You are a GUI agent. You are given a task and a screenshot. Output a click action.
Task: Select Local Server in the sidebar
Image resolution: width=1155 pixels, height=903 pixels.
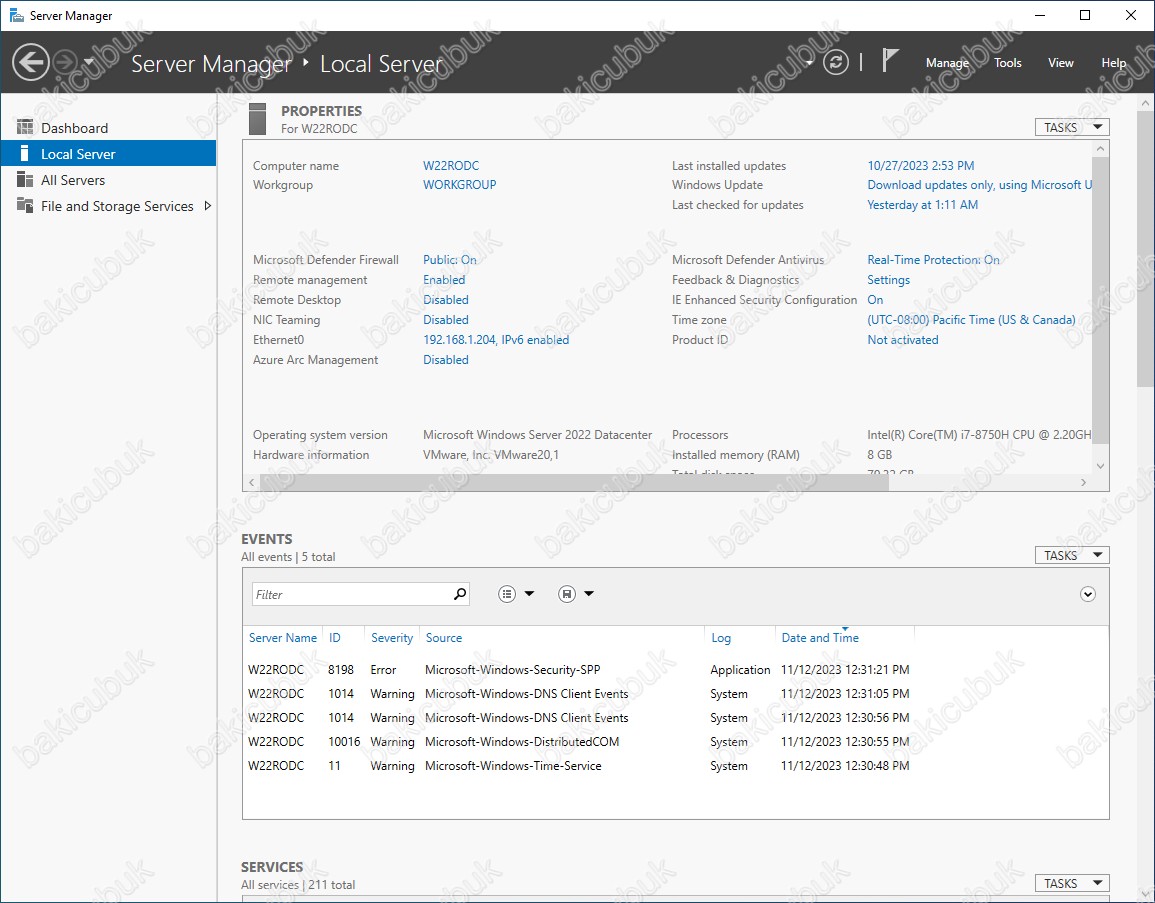[x=108, y=153]
